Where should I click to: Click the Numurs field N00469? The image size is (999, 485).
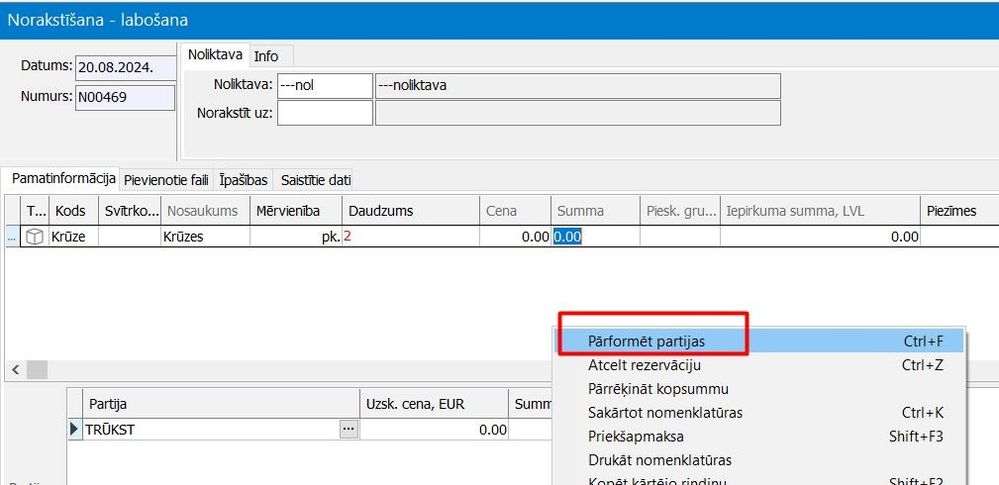125,98
